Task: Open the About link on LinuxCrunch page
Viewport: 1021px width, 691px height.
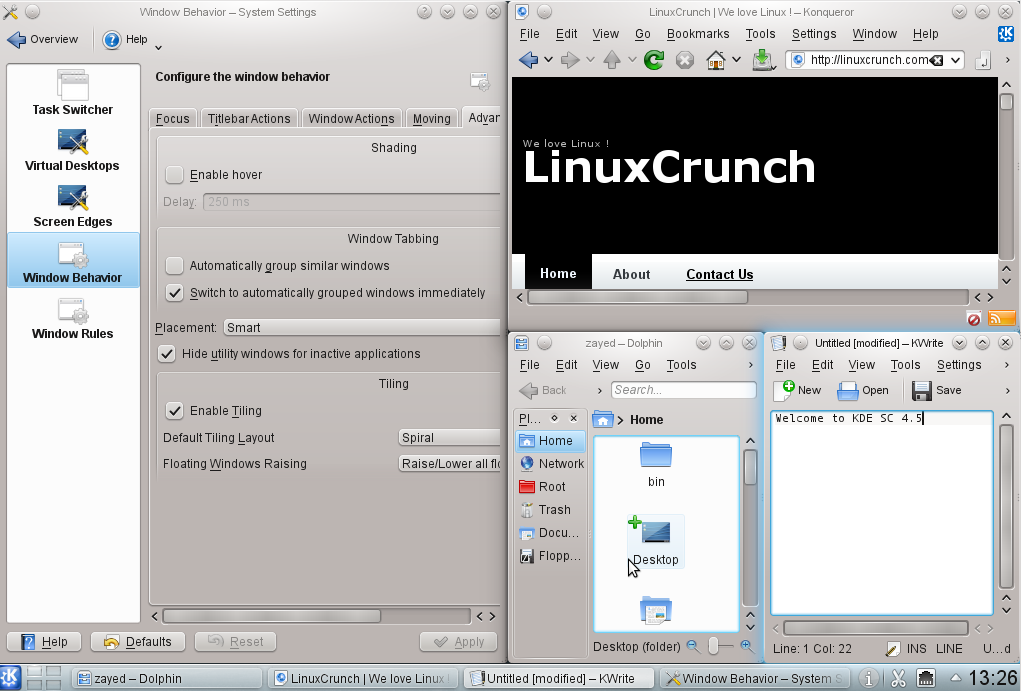Action: (631, 274)
